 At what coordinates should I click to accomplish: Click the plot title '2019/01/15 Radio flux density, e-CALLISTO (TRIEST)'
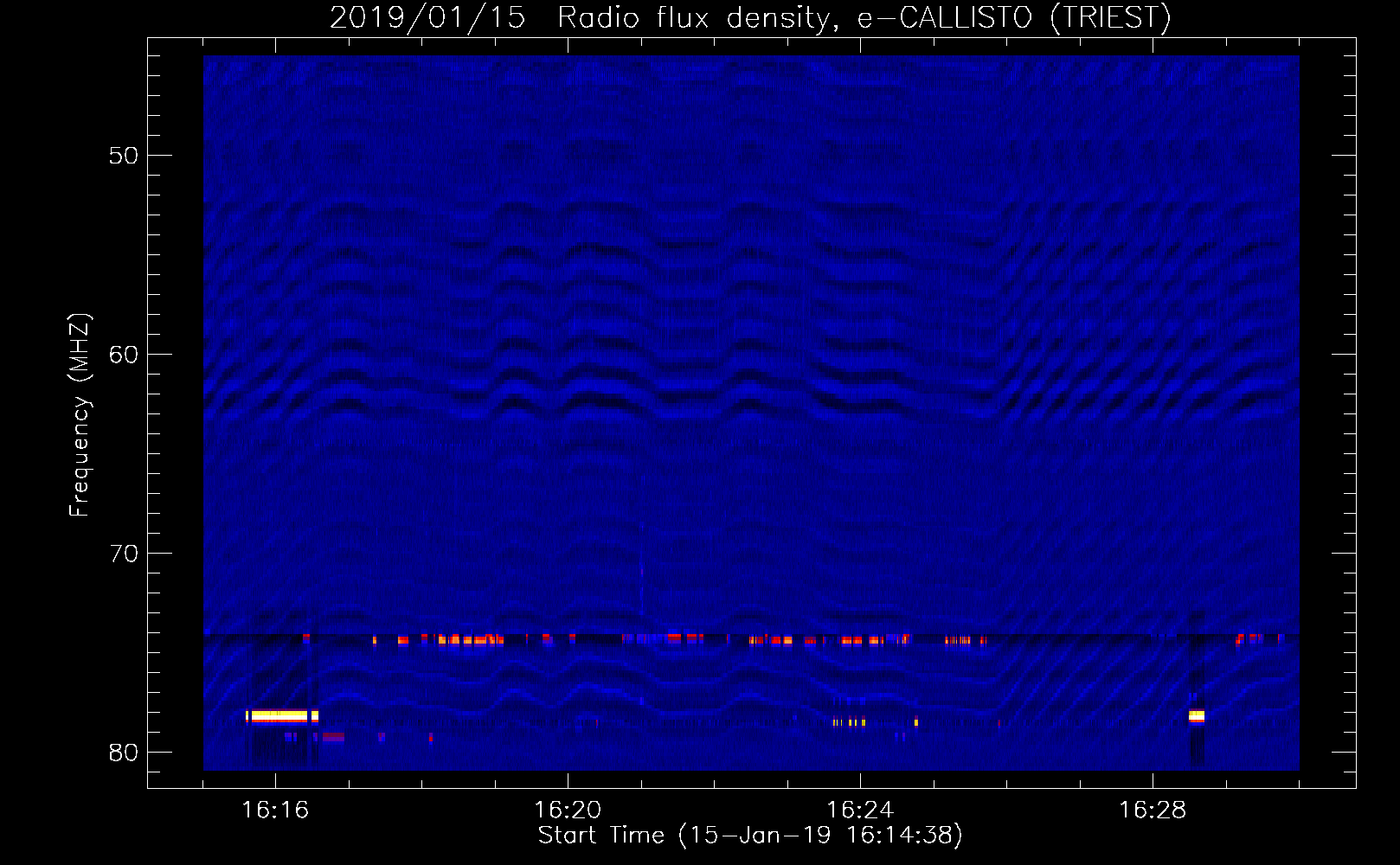[x=750, y=17]
